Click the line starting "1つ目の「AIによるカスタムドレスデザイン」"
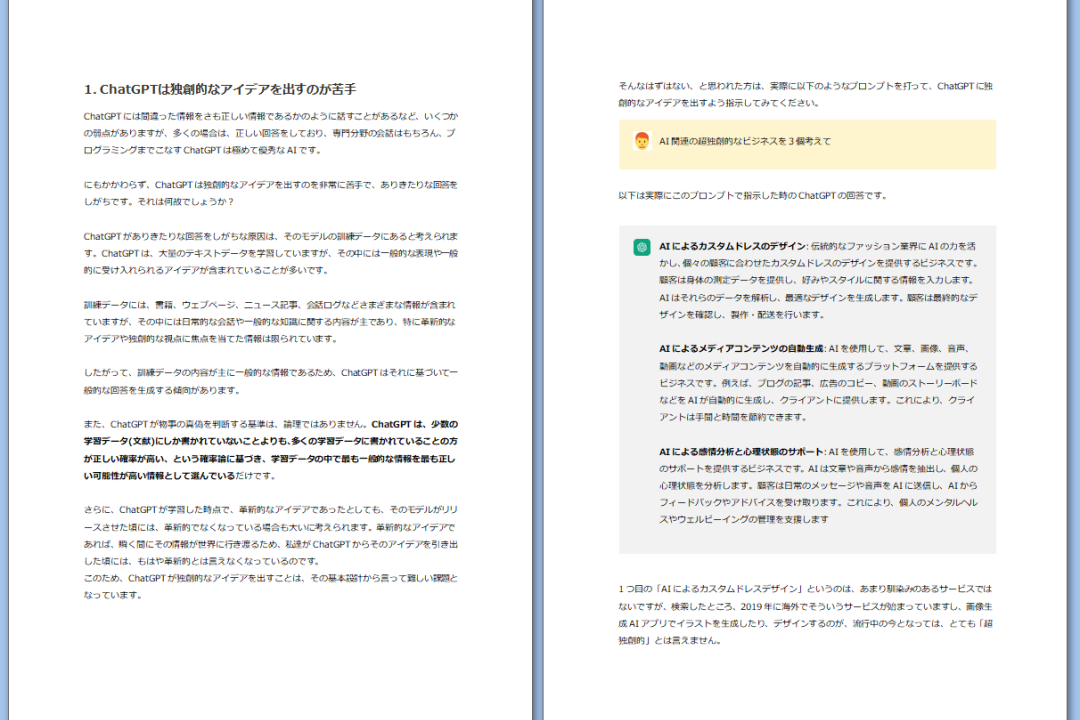1080x720 pixels. [x=805, y=589]
